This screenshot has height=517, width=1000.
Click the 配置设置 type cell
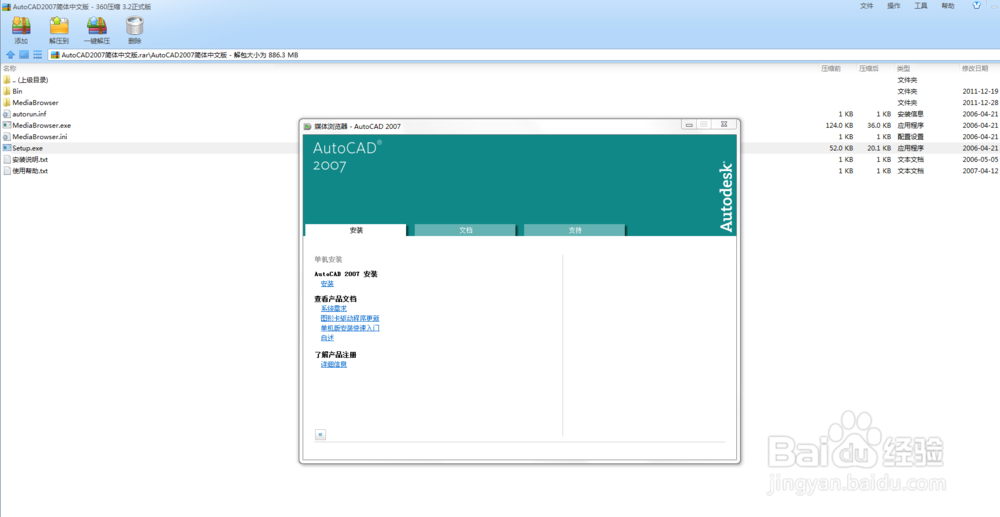click(910, 136)
